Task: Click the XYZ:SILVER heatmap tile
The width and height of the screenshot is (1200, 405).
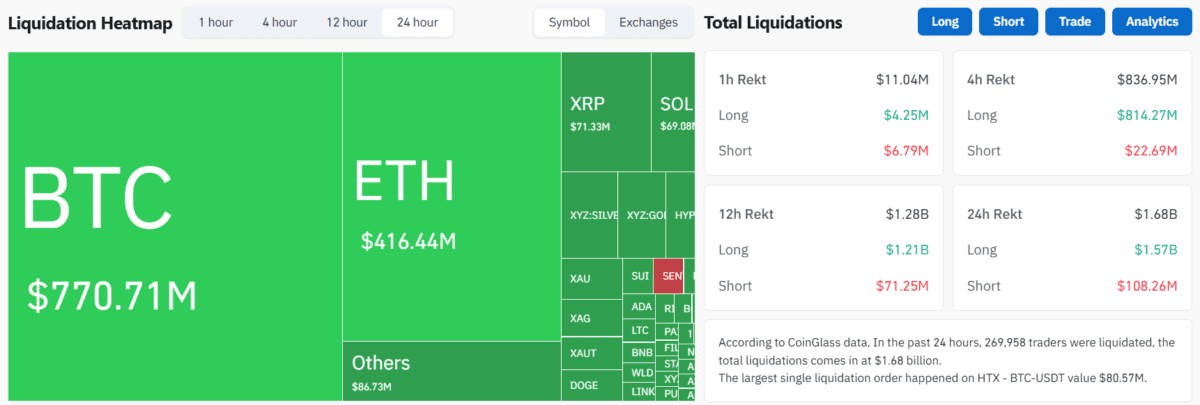Action: [x=589, y=215]
